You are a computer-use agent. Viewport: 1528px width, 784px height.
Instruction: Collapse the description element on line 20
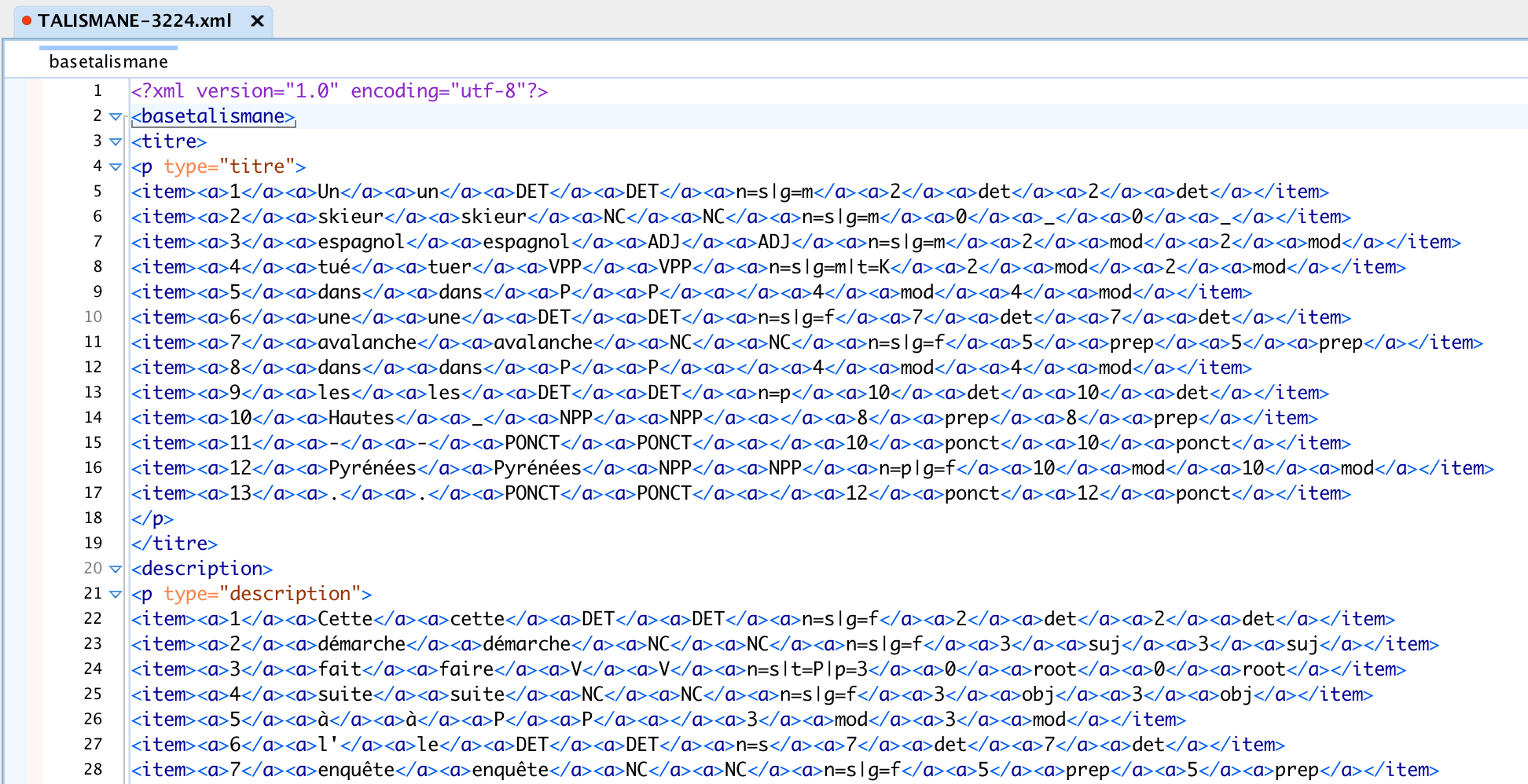click(x=116, y=569)
